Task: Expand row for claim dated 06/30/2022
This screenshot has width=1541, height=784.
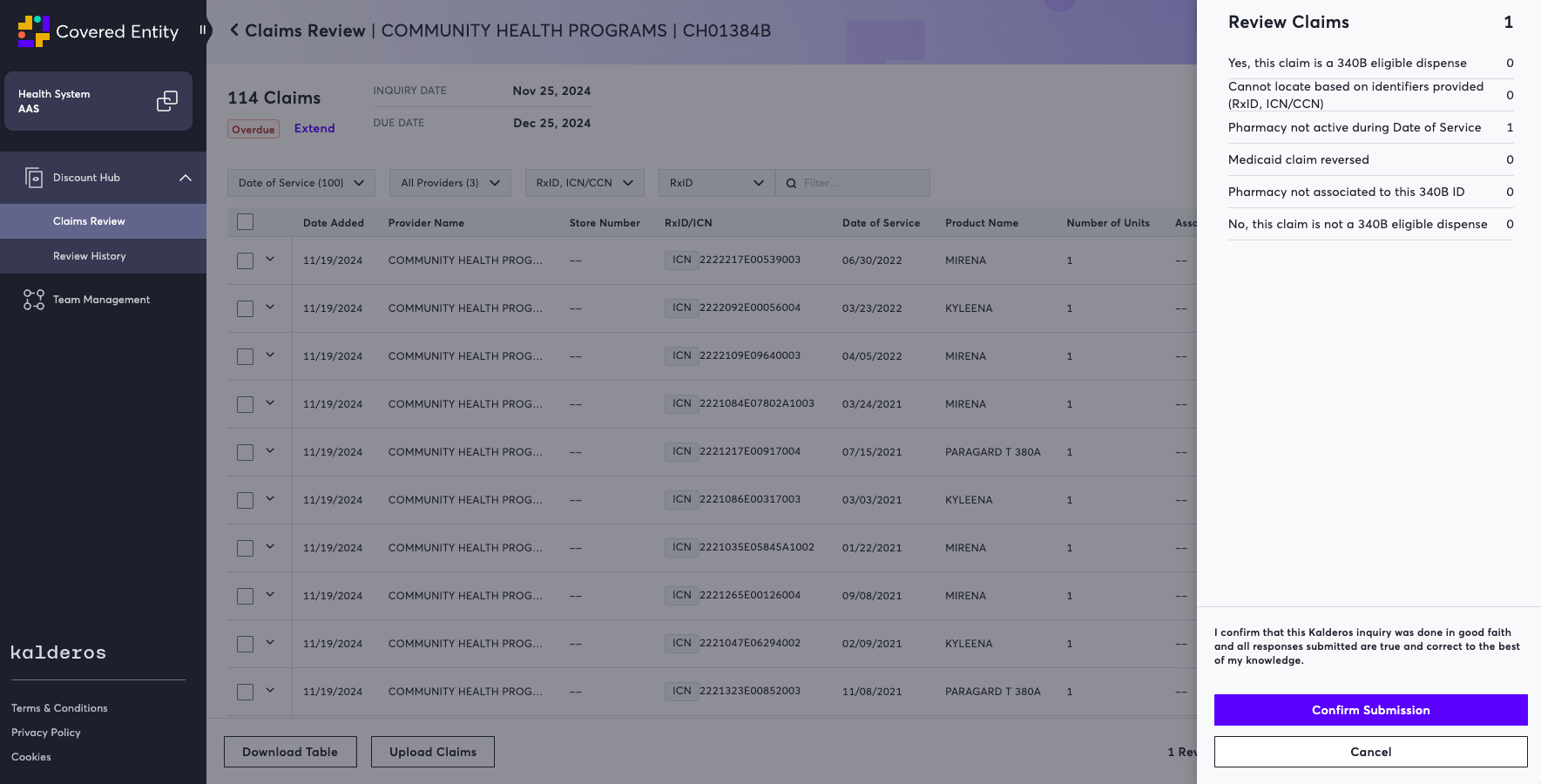Action: (270, 259)
